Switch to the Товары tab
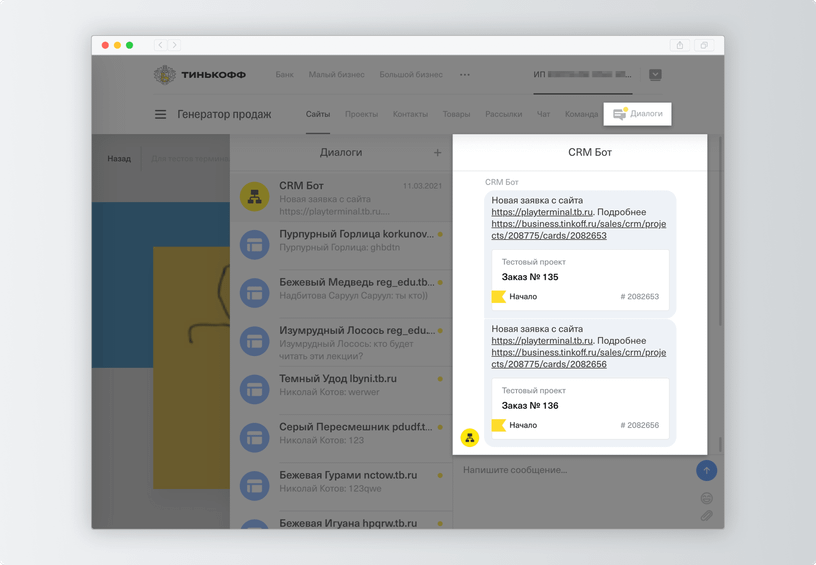Screen dimensions: 816x565 click(456, 114)
